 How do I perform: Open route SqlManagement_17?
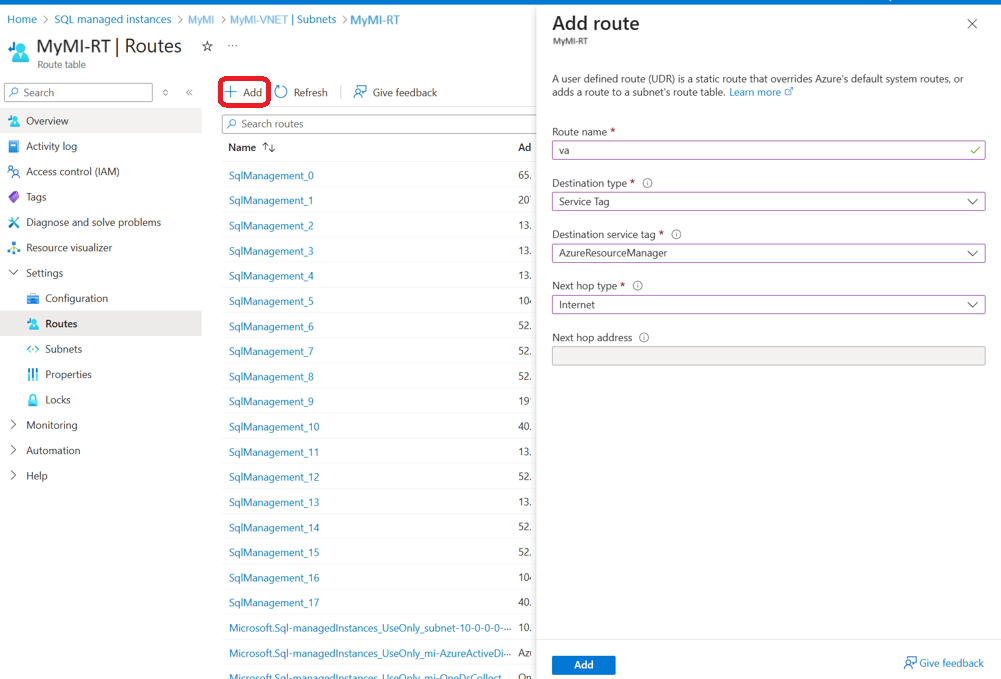point(274,603)
